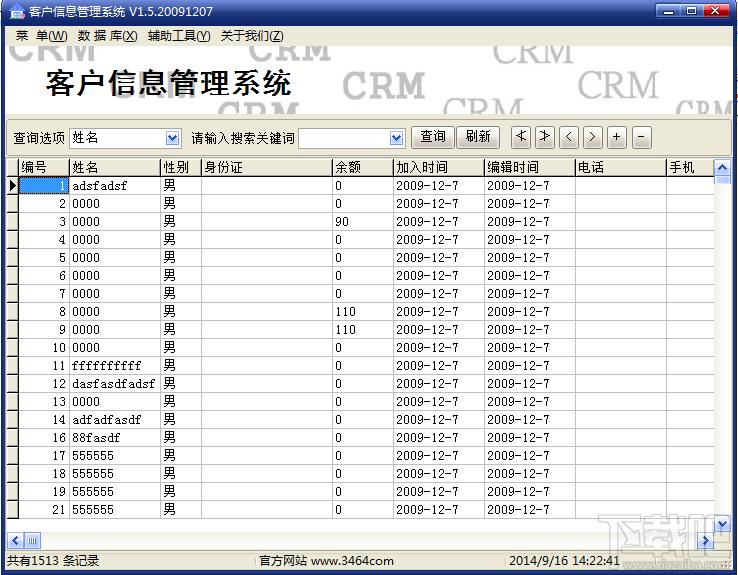The image size is (738, 575).
Task: Select name cell adfadfasdf
Action: 114,420
